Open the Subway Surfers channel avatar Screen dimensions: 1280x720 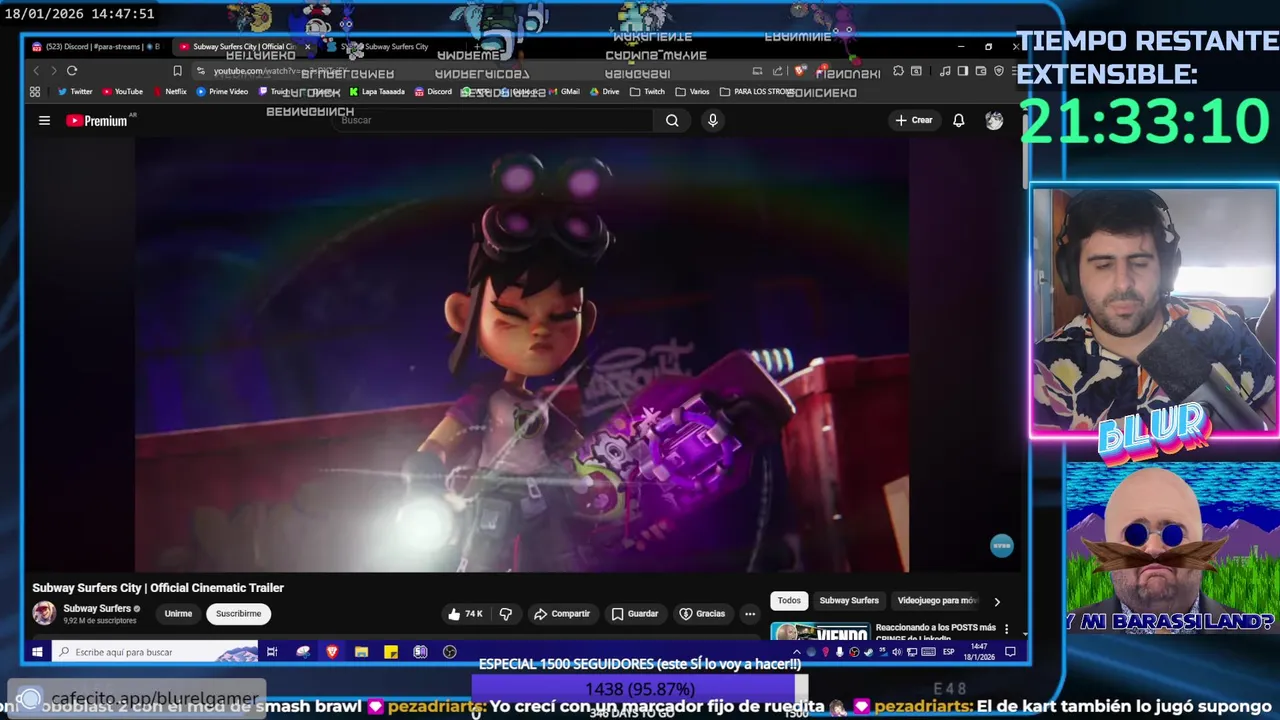coord(44,613)
